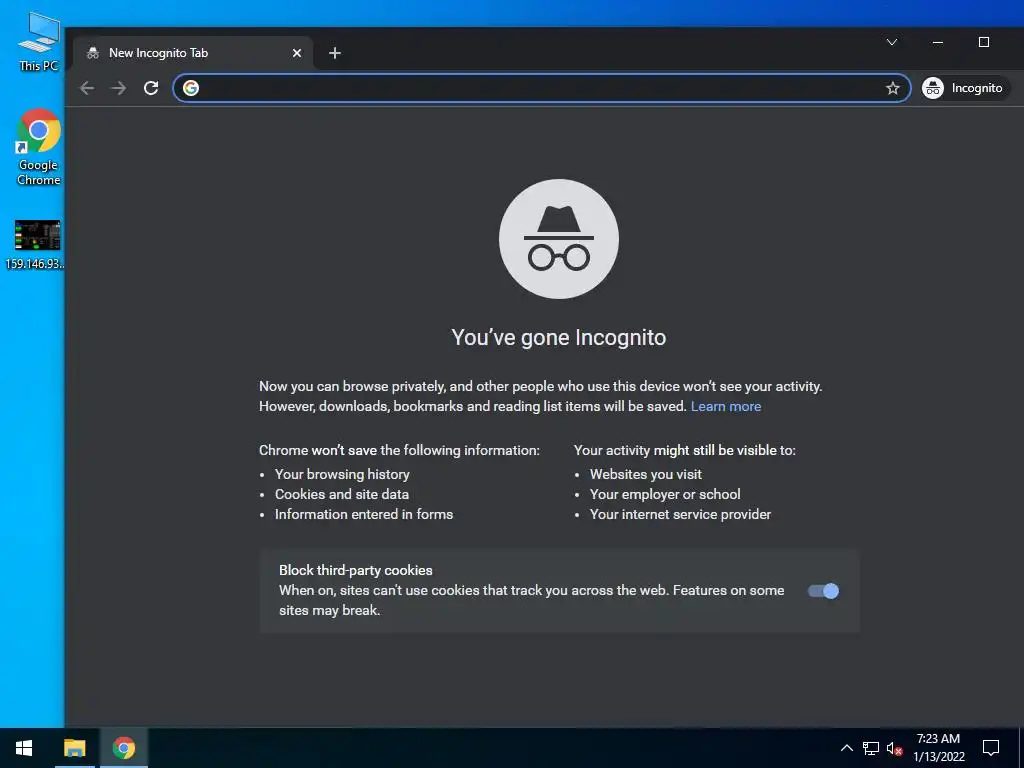The width and height of the screenshot is (1024, 768).
Task: Open a new tab with the plus button
Action: (x=335, y=53)
